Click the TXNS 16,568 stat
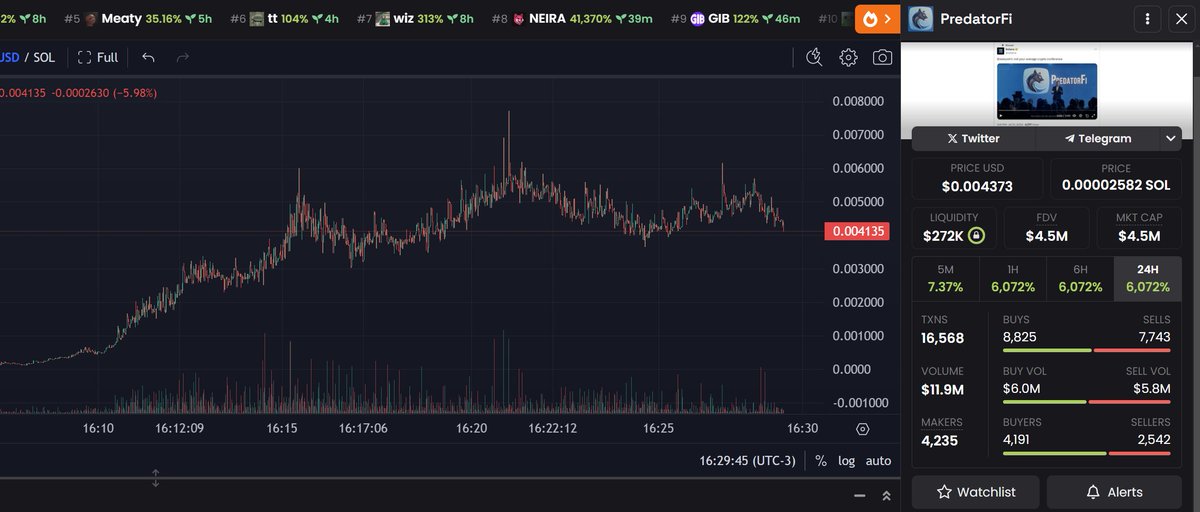The height and width of the screenshot is (512, 1200). (942, 329)
